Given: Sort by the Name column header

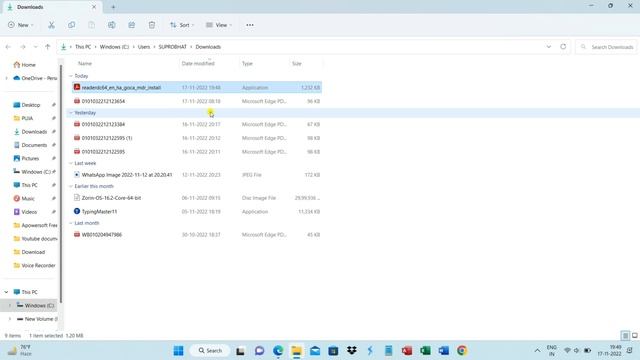Looking at the screenshot, I should [x=85, y=64].
